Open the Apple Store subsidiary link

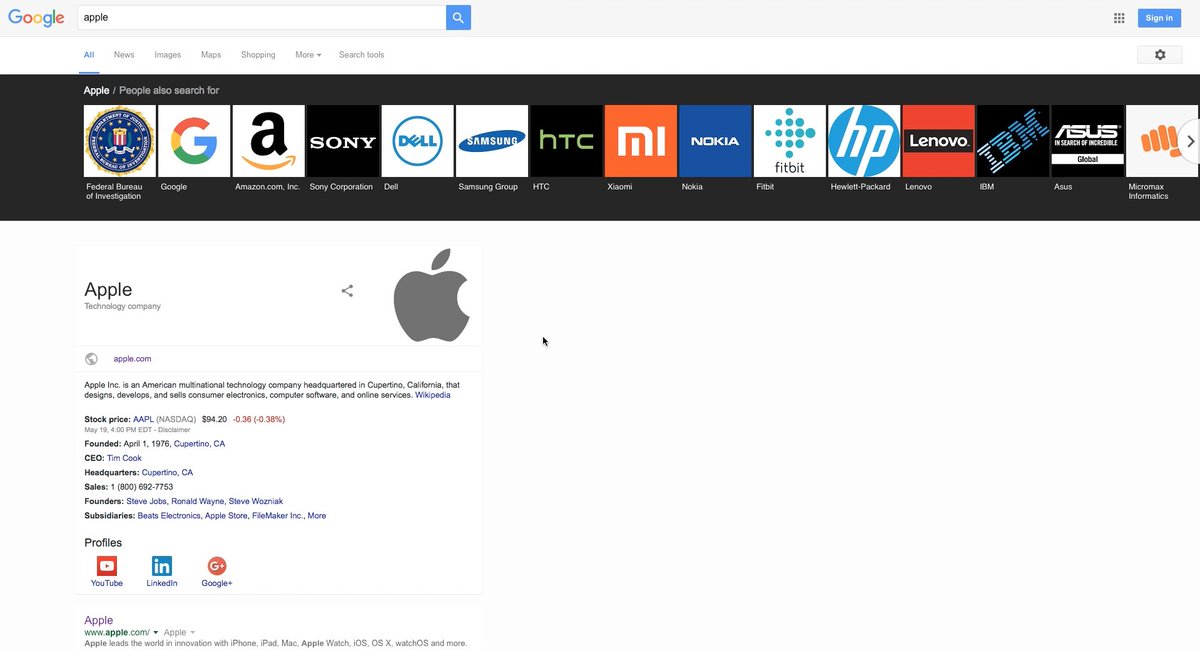226,516
